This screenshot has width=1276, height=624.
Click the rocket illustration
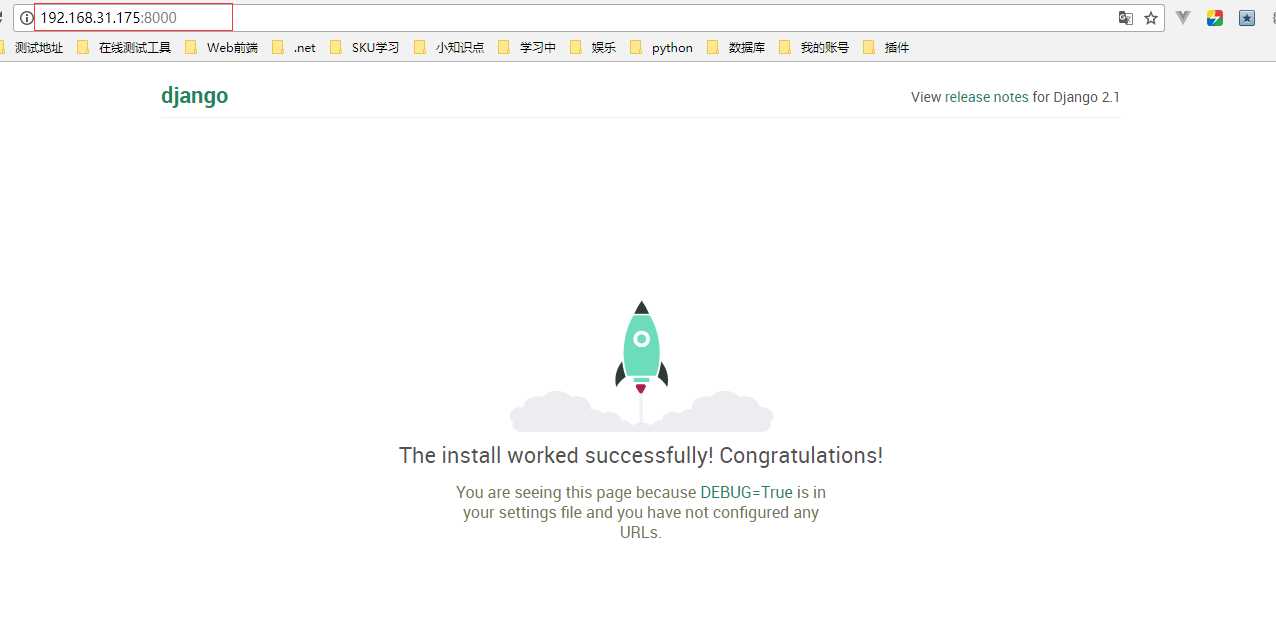641,366
